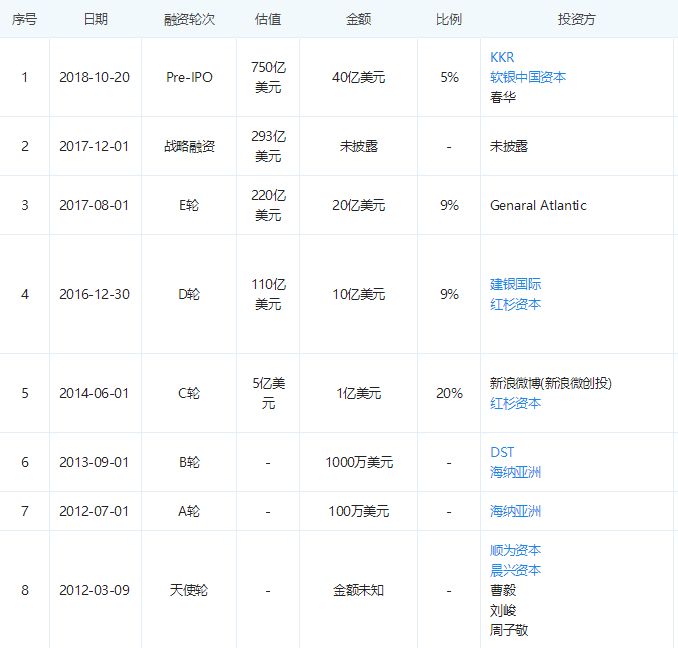Screen dimensions: 678x648
Task: Click the 投资方 column header
Action: click(577, 19)
